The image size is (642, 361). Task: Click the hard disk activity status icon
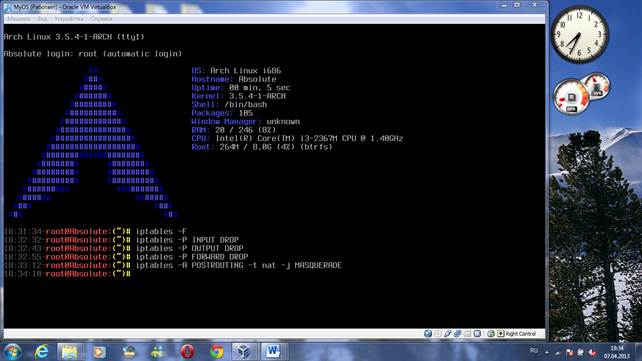coord(428,334)
